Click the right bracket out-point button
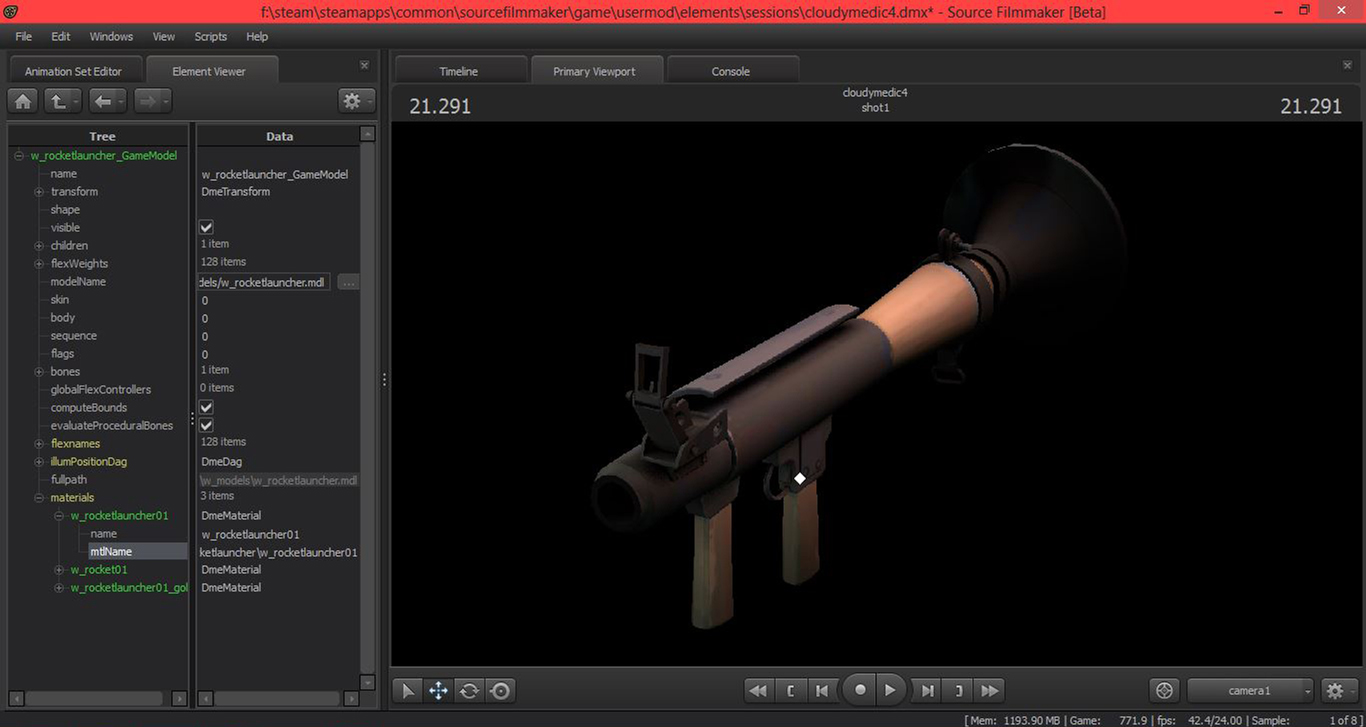This screenshot has width=1366, height=727. 958,690
